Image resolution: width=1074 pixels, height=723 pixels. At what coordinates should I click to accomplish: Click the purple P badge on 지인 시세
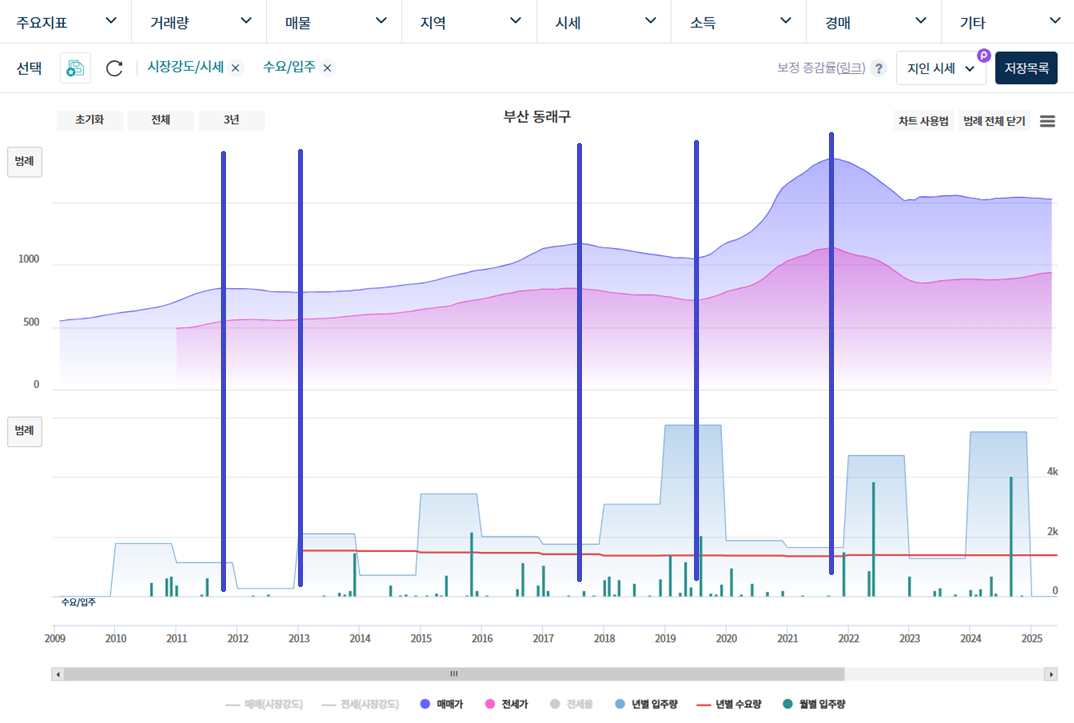pyautogui.click(x=983, y=54)
